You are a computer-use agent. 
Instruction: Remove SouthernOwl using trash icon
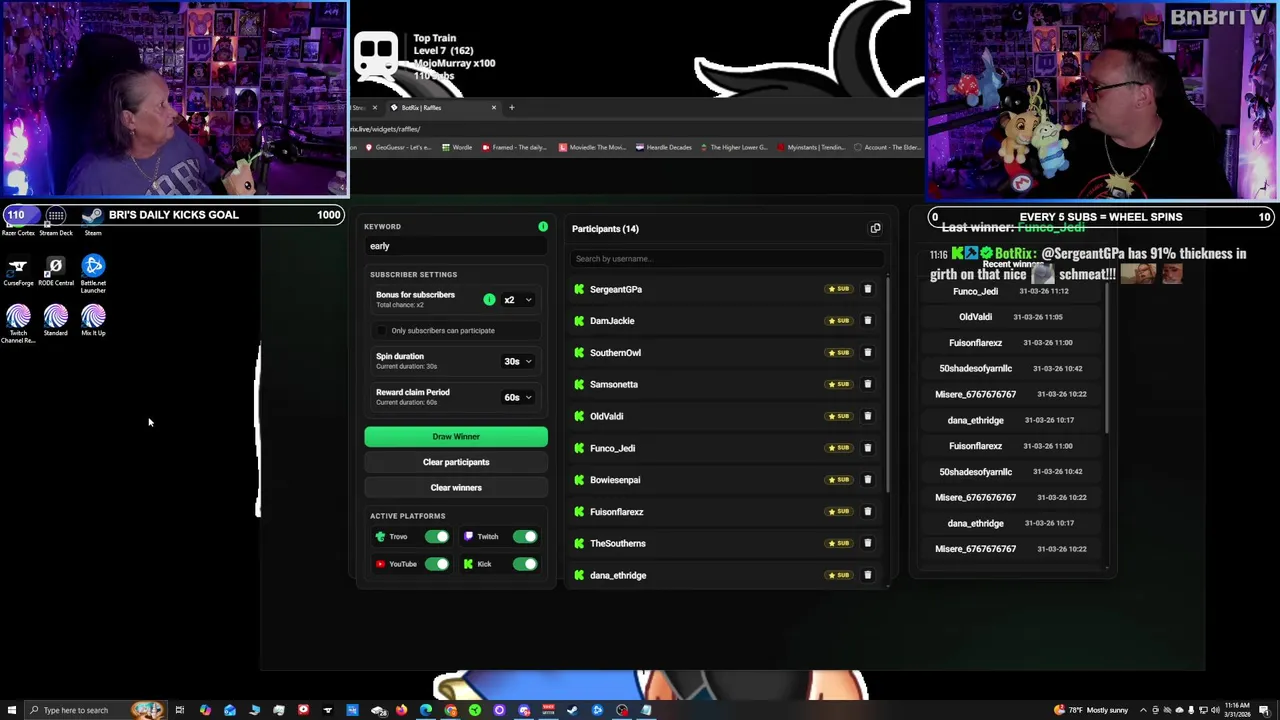pos(867,352)
